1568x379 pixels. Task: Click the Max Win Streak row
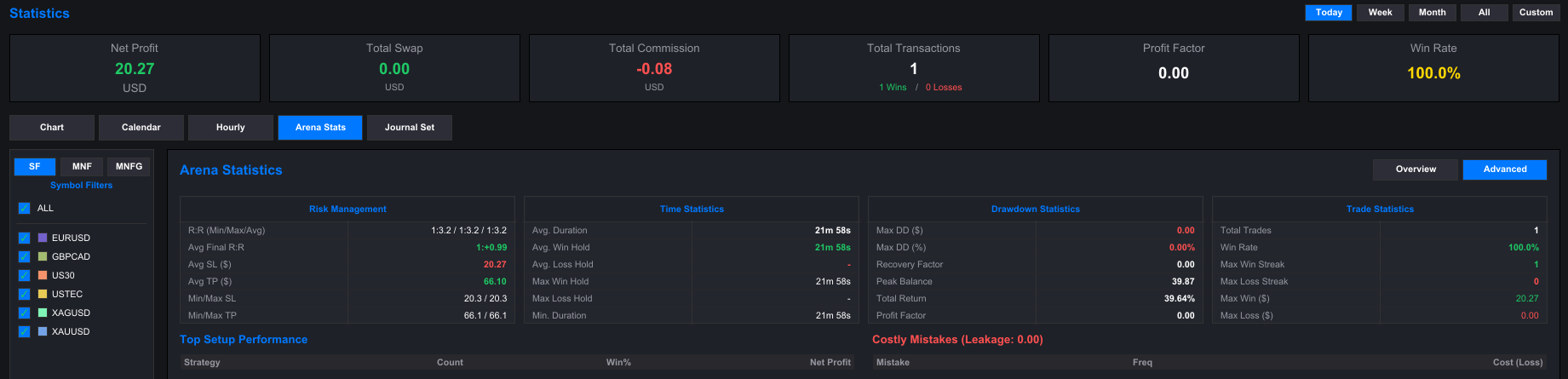[1380, 265]
